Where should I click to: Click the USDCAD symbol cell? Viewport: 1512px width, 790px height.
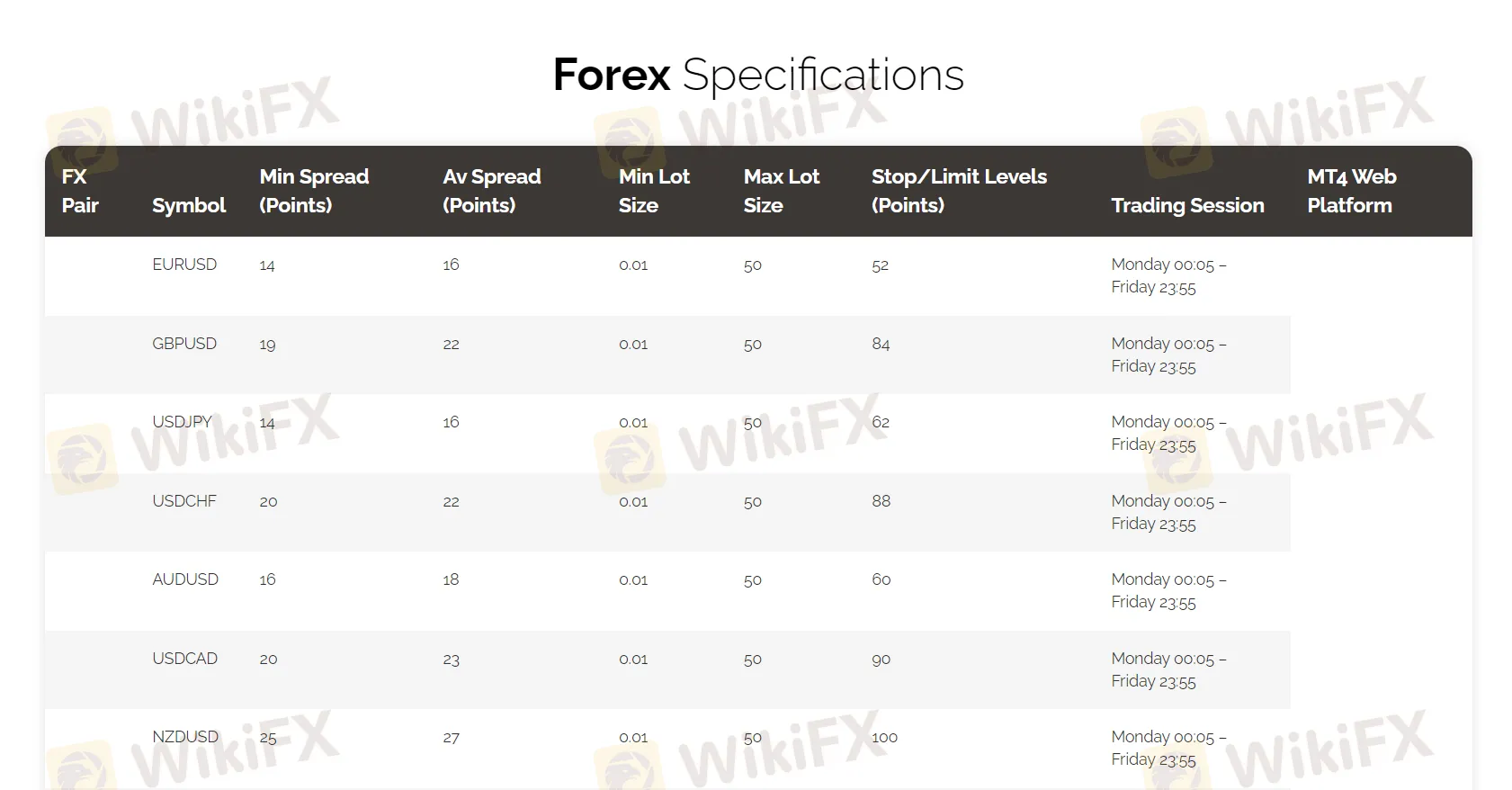pyautogui.click(x=185, y=659)
